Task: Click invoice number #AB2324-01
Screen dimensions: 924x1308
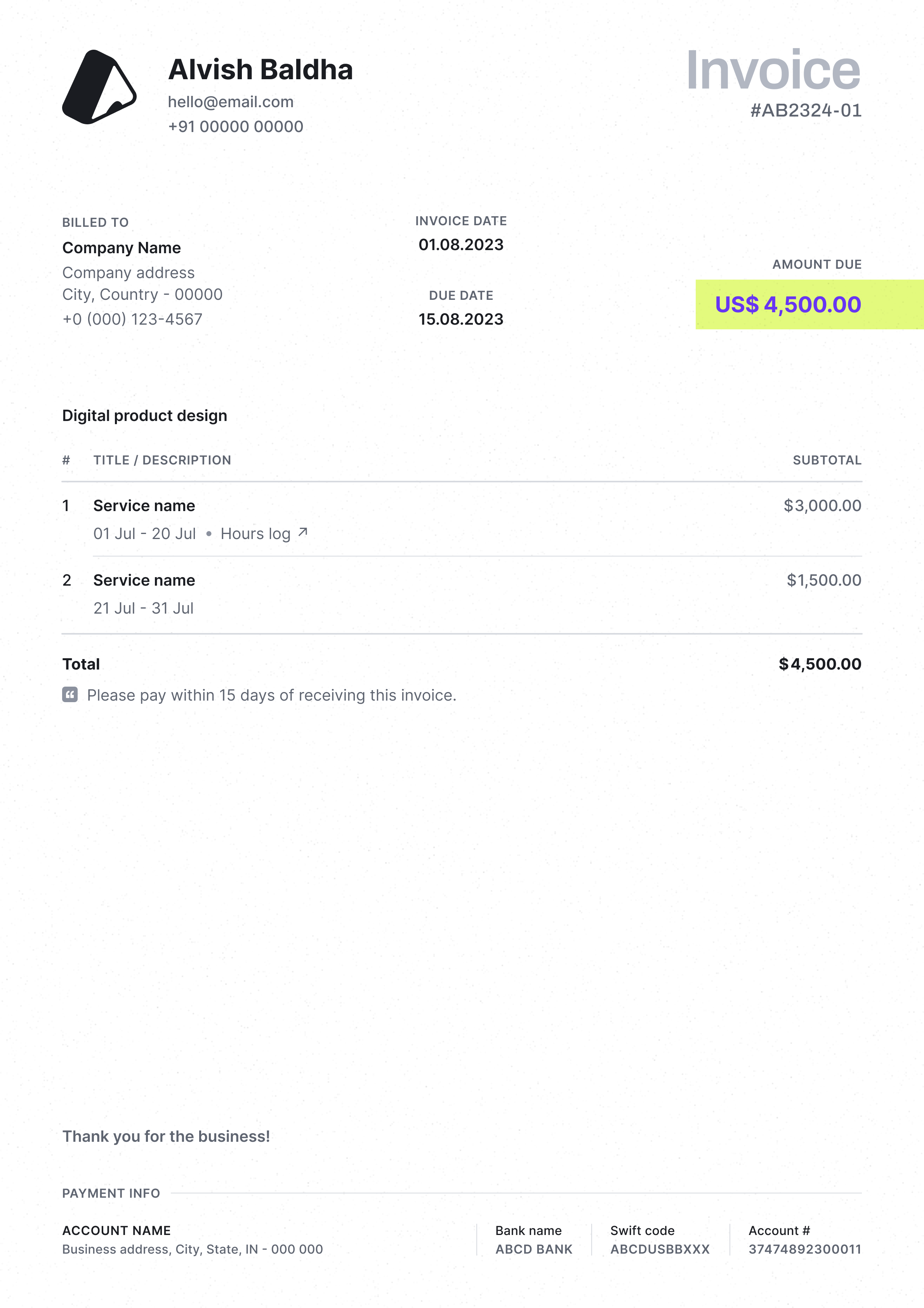Action: 805,111
